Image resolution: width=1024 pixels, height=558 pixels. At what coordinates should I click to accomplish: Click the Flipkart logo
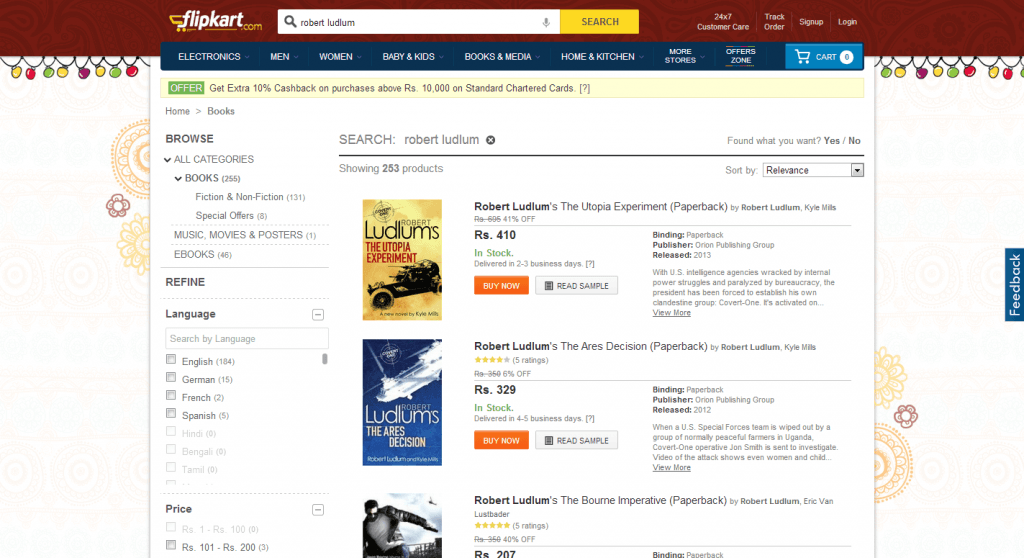point(216,21)
